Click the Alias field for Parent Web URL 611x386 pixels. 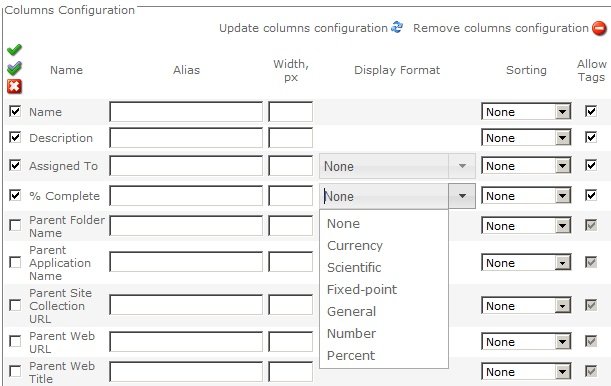coord(186,342)
